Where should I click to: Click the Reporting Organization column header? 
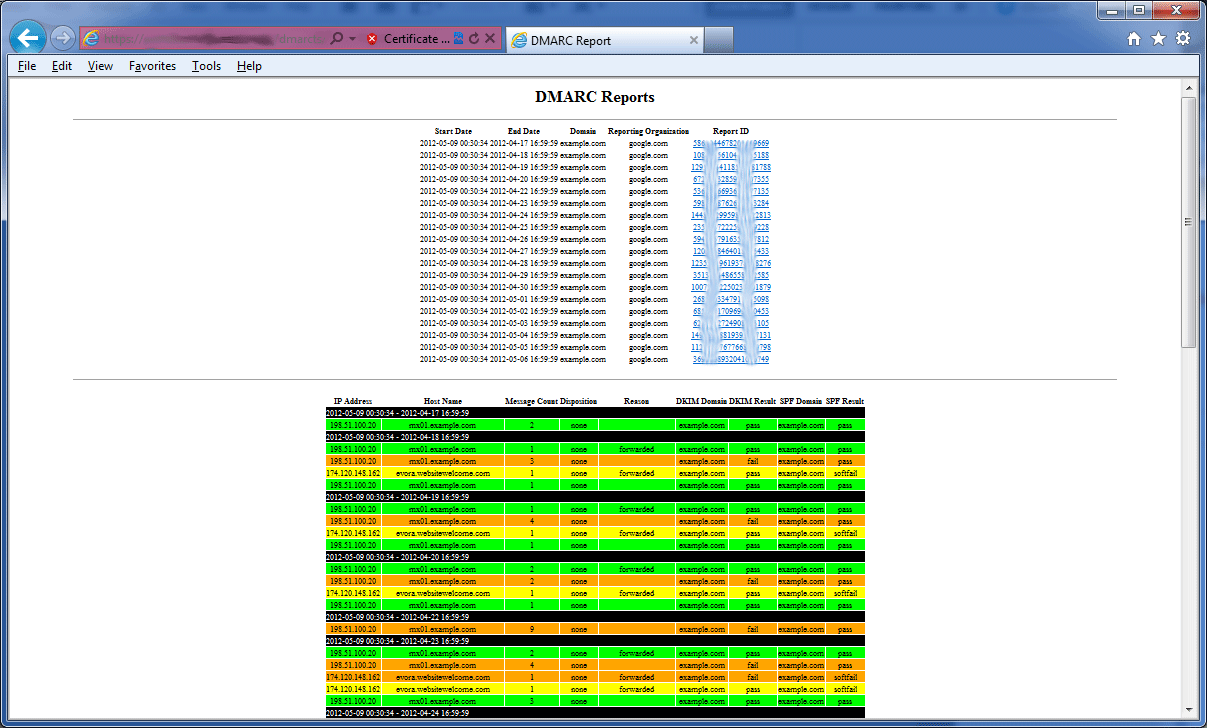(x=648, y=132)
